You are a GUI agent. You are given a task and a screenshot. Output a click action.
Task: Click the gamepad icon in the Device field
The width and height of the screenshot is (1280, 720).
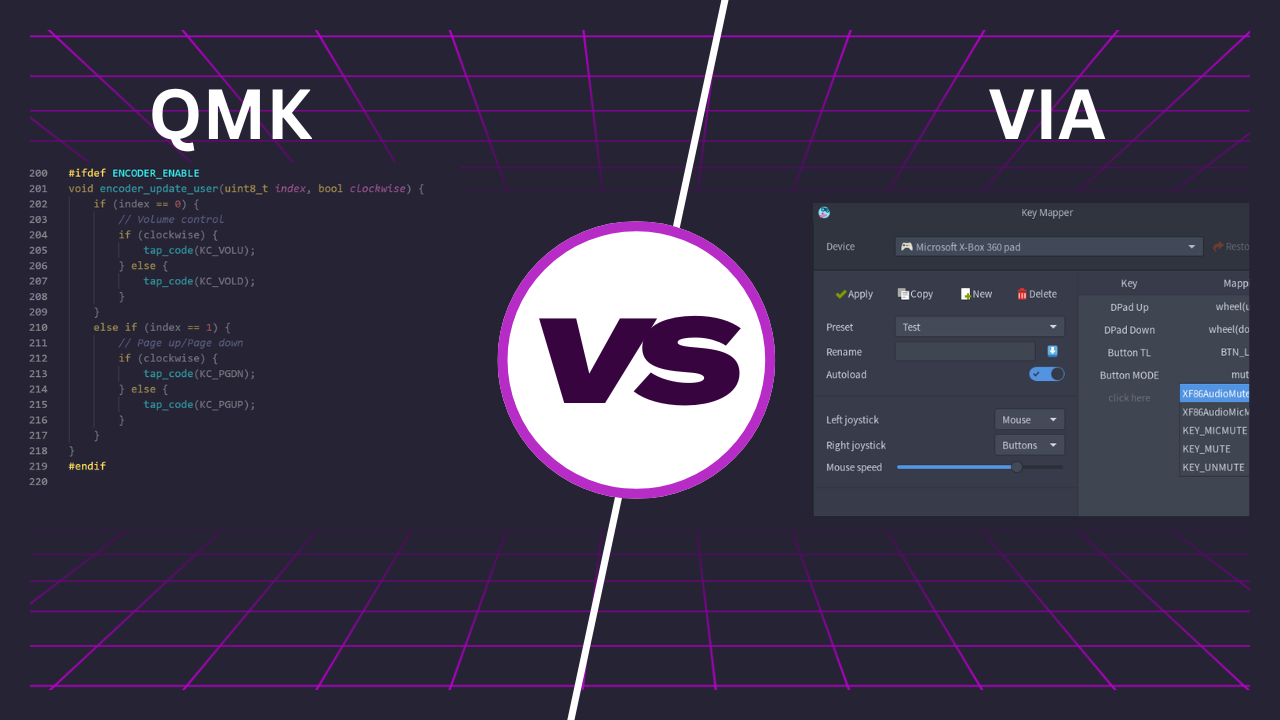point(906,246)
